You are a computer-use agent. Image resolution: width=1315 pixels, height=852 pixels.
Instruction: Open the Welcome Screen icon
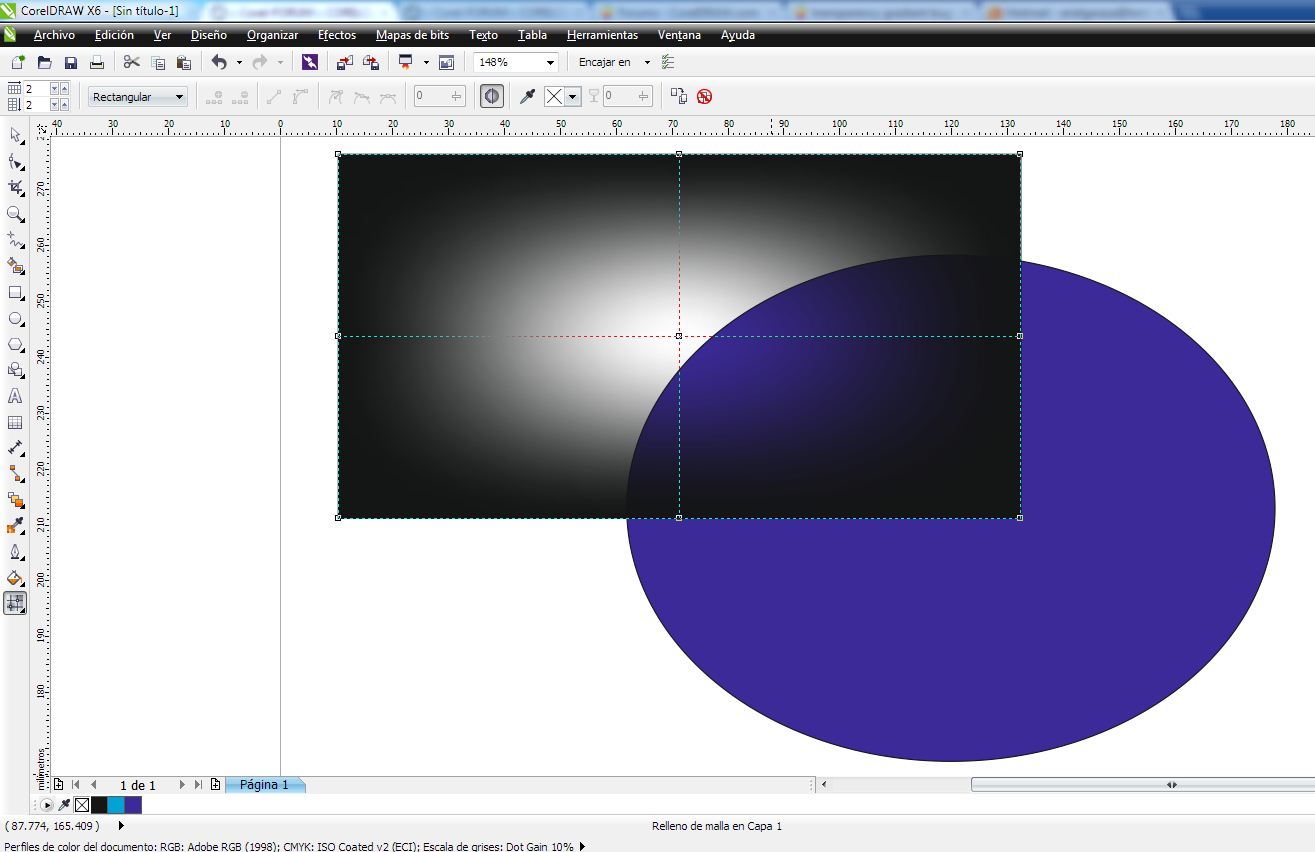[446, 62]
